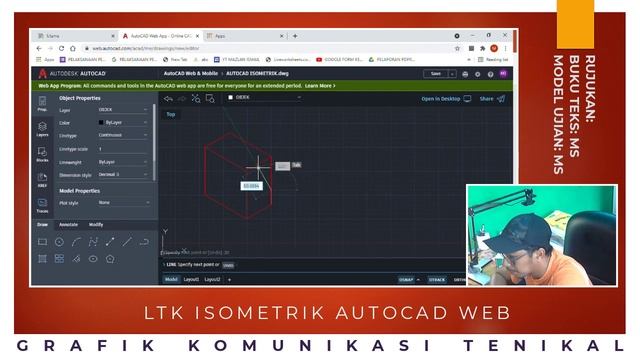Select the Hatch draw tool
Viewport: 640px width, 360px height.
pyautogui.click(x=42, y=259)
